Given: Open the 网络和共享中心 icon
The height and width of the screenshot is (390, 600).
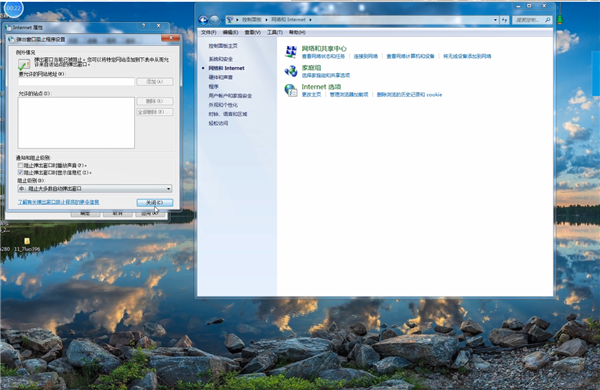Looking at the screenshot, I should tap(291, 52).
